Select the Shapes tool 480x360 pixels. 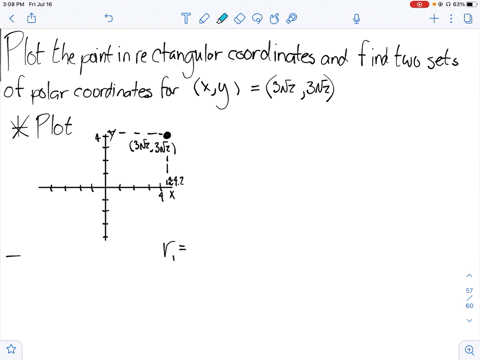(x=274, y=18)
